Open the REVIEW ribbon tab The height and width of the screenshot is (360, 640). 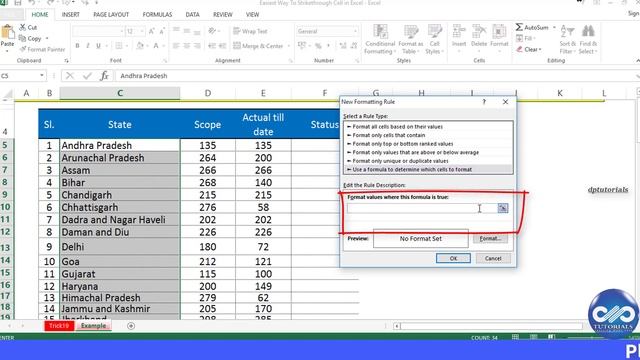coord(222,14)
